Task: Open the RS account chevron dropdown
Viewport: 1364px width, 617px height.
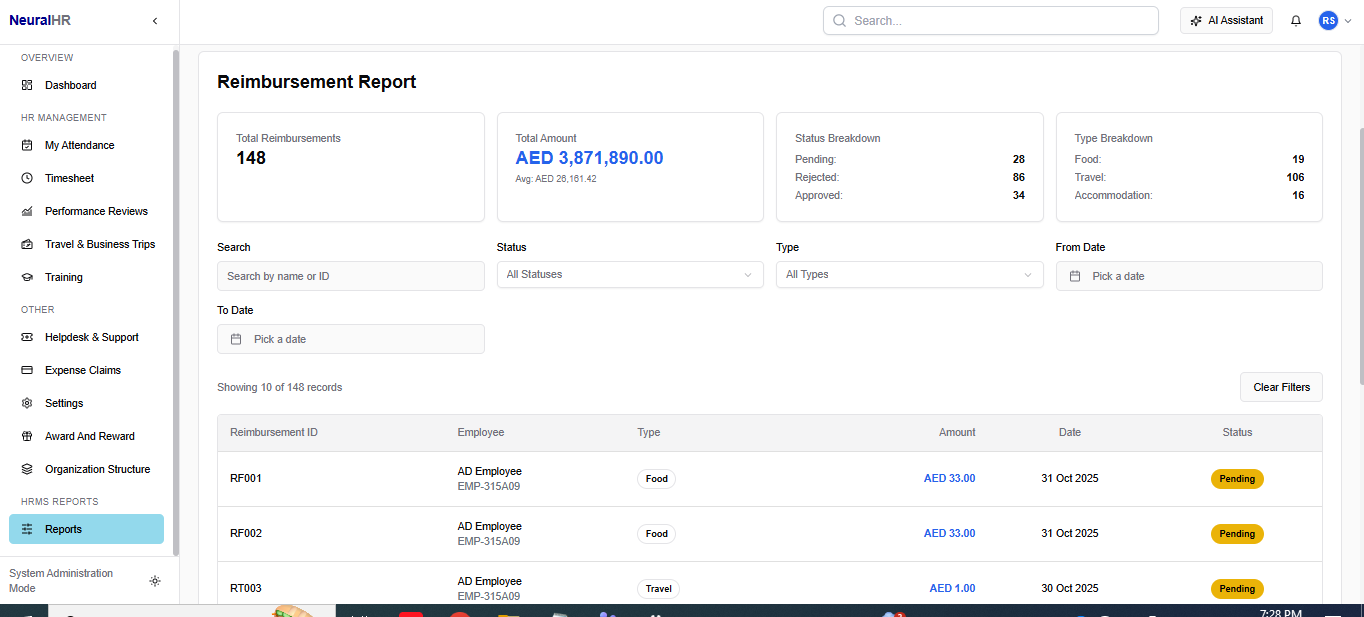Action: coord(1346,20)
